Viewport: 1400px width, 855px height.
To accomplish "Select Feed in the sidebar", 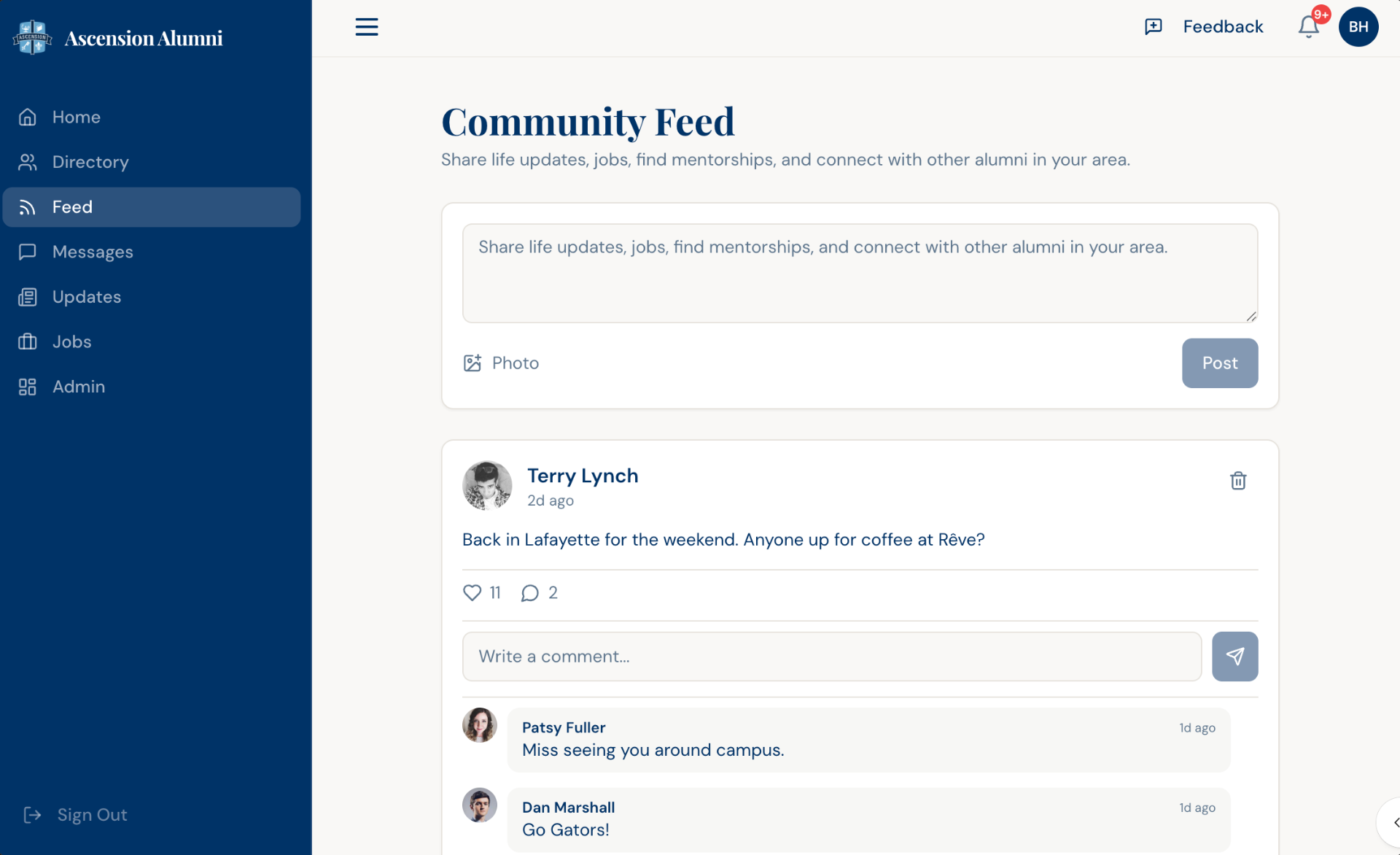I will pos(152,207).
